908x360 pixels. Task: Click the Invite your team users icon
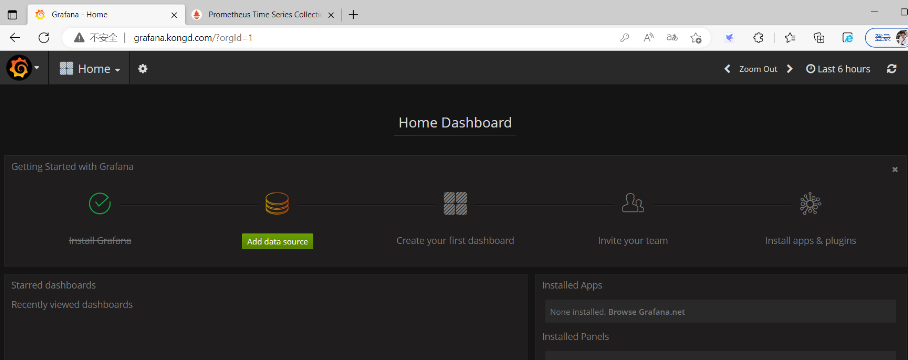coord(632,204)
